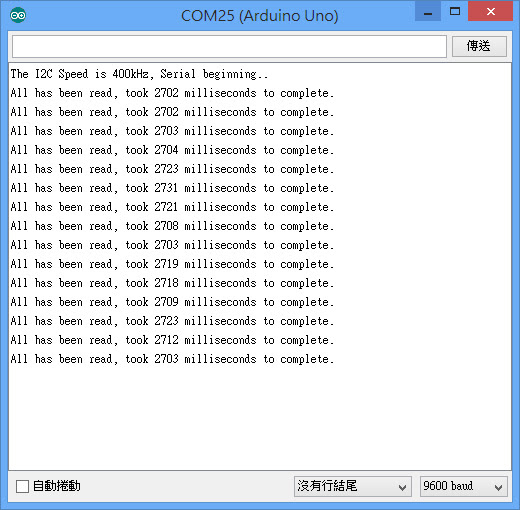Toggle the 自動捲動 autoscroll checkbox
This screenshot has width=520, height=510.
tap(22, 486)
